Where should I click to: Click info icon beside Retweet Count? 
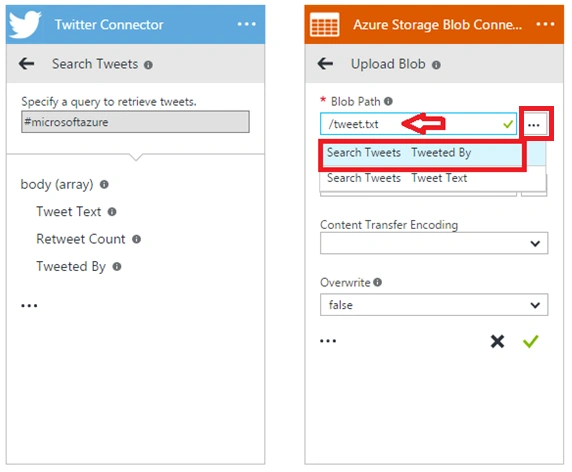coord(136,239)
